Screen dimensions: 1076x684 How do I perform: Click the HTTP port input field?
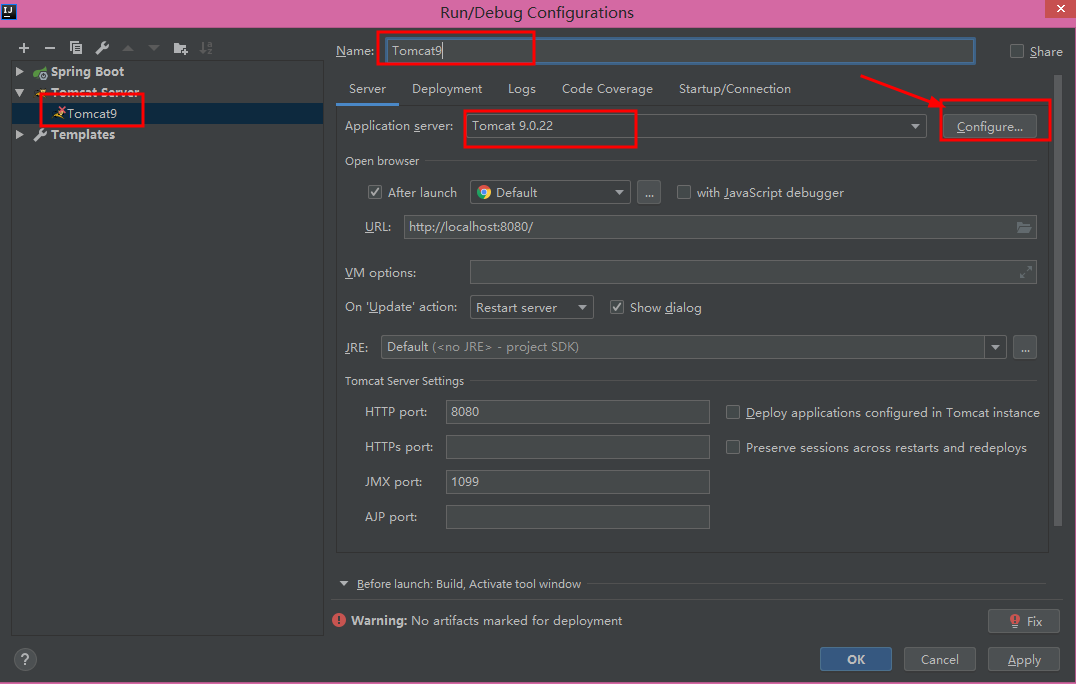578,412
